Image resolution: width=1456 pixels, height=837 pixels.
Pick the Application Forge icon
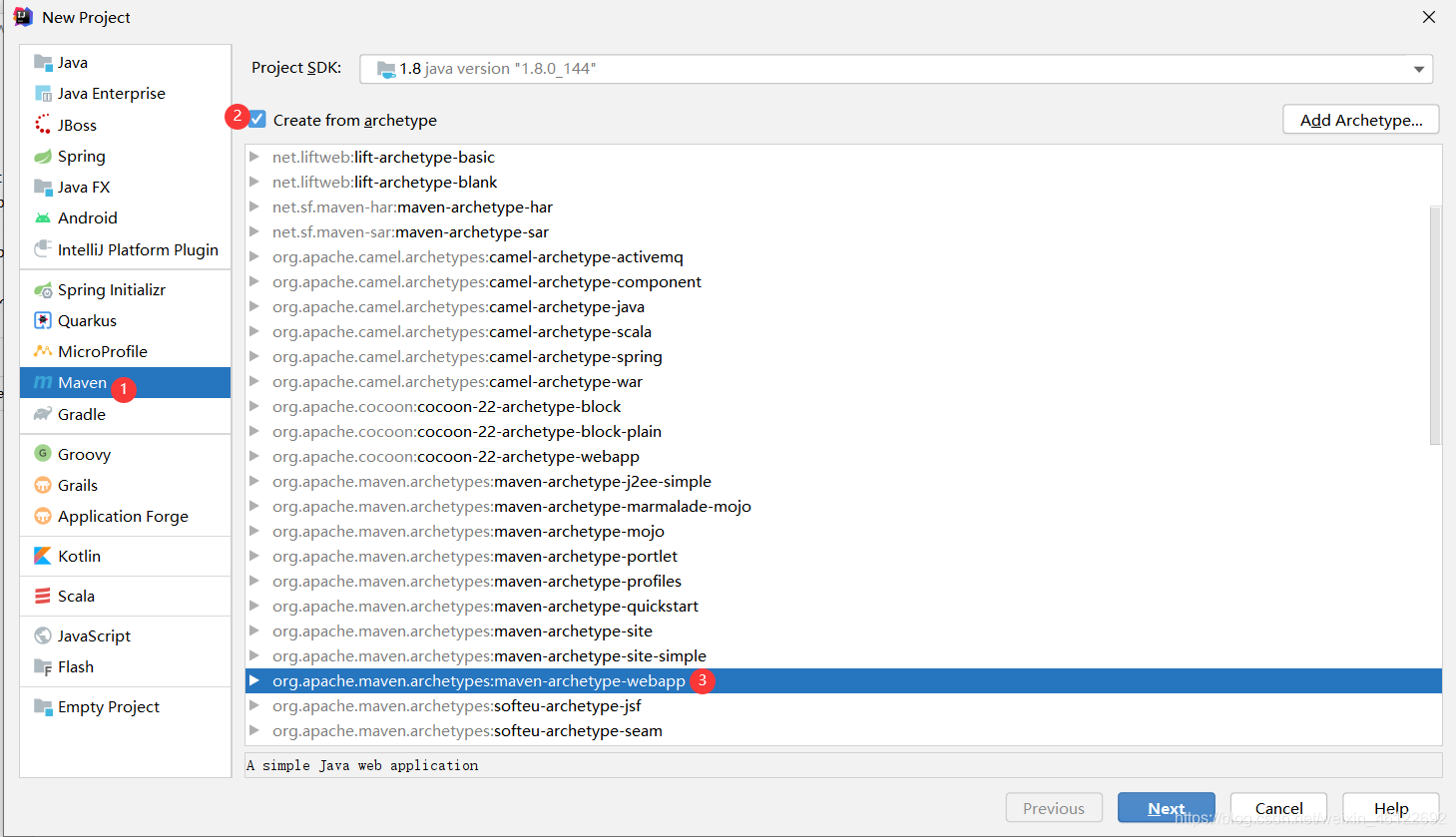click(43, 517)
